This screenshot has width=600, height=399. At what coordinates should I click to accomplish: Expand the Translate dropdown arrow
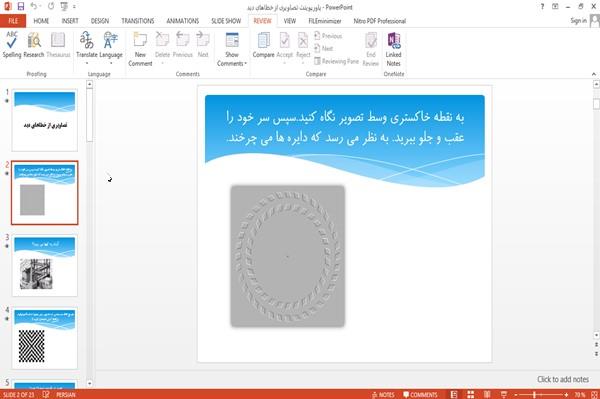tap(86, 63)
